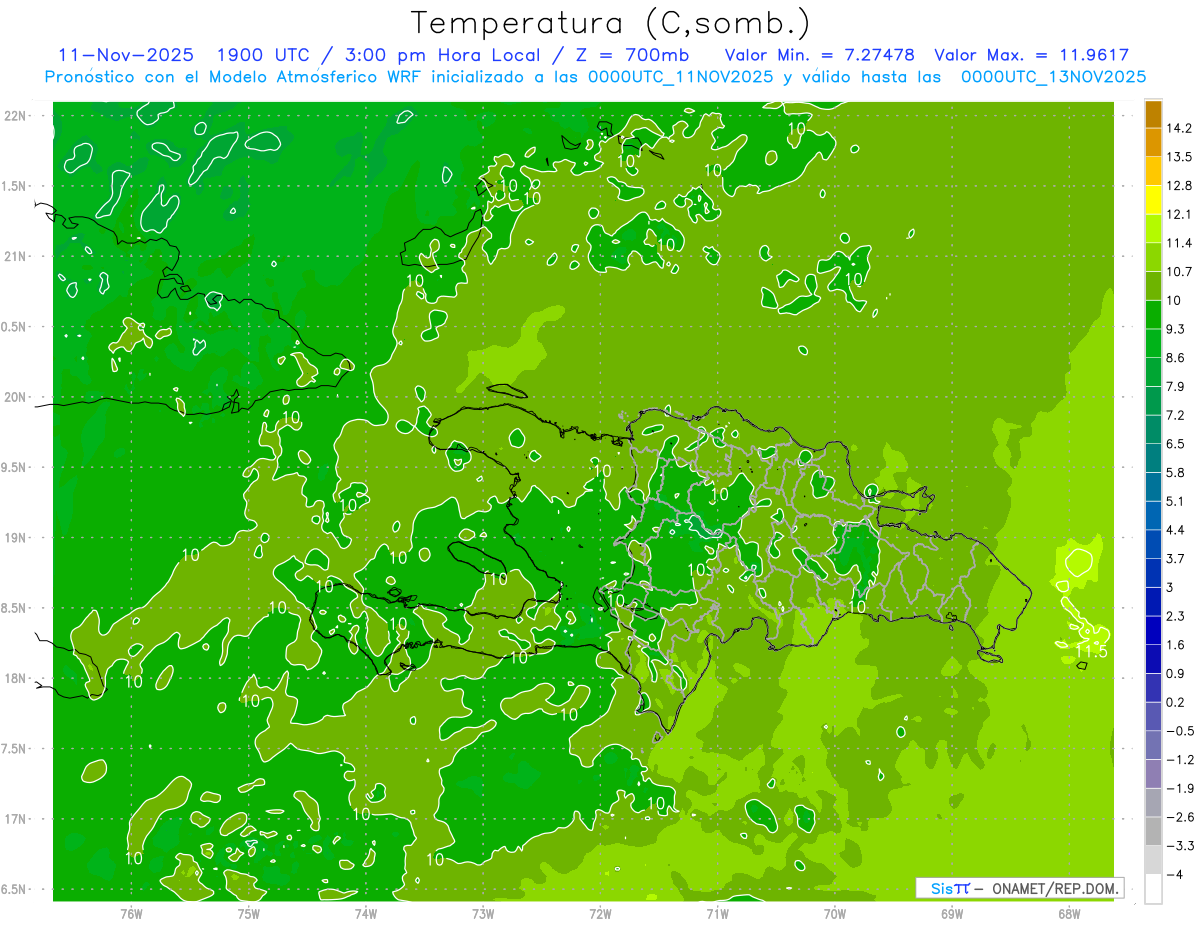Click the gray legend band between -3.3 and -2.6
The height and width of the screenshot is (927, 1200).
pos(1153,831)
